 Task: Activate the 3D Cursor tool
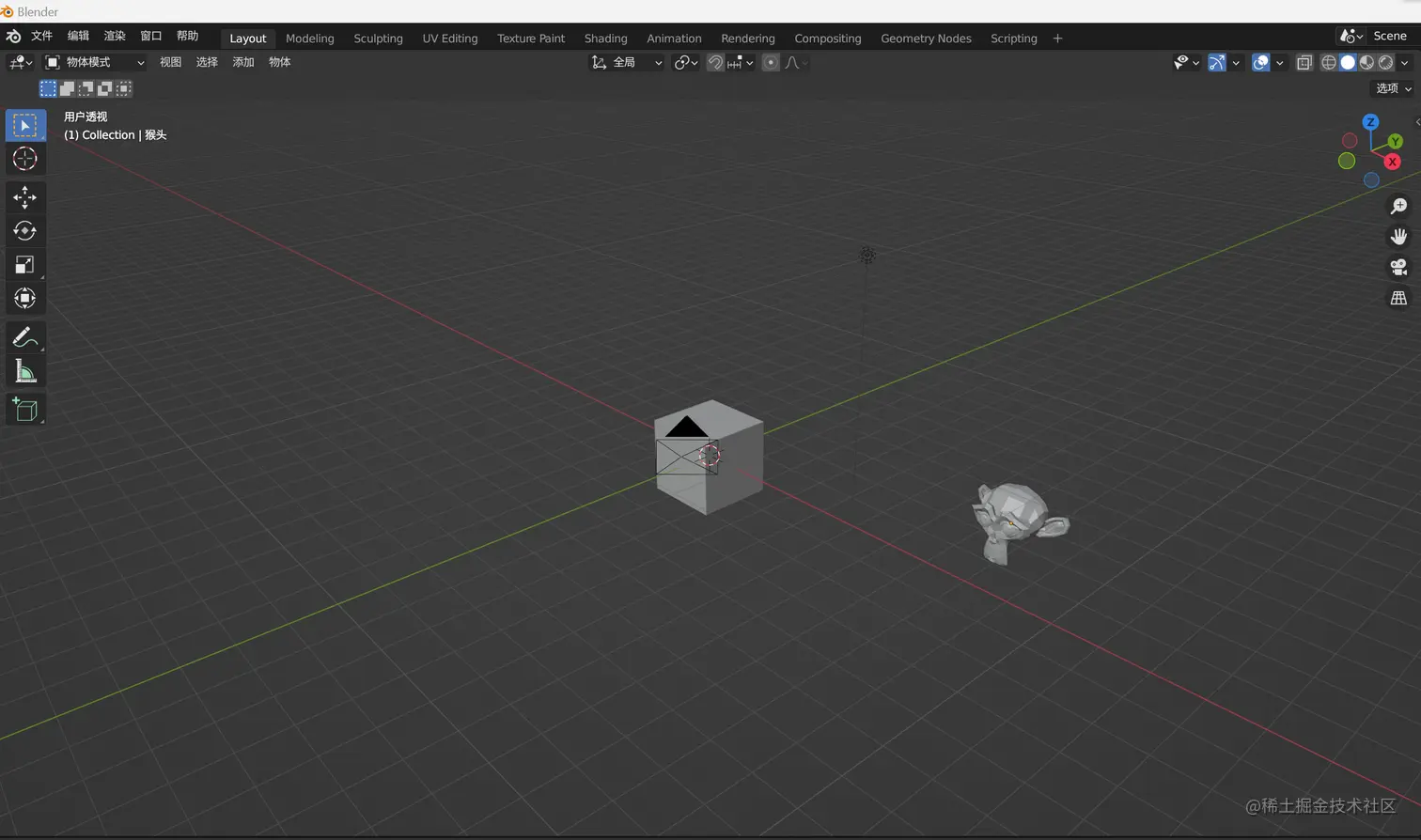[25, 158]
